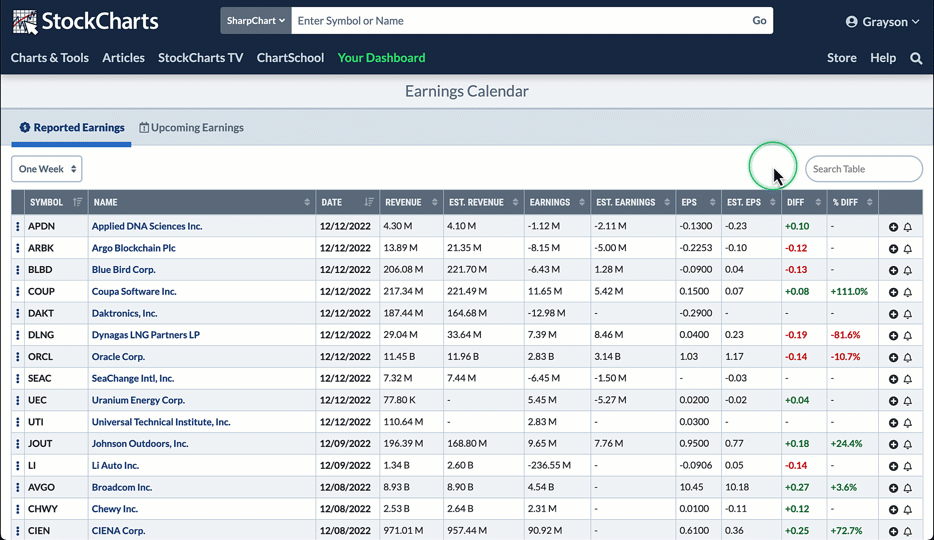Open the Charts & Tools menu
The height and width of the screenshot is (540, 934).
tap(50, 58)
